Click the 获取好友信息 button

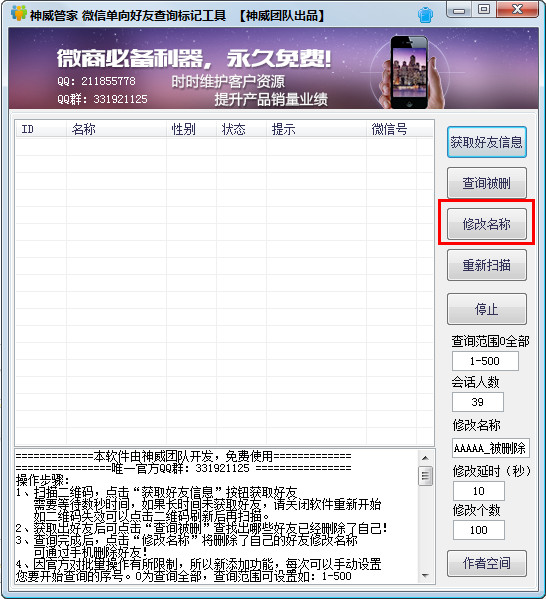point(487,142)
